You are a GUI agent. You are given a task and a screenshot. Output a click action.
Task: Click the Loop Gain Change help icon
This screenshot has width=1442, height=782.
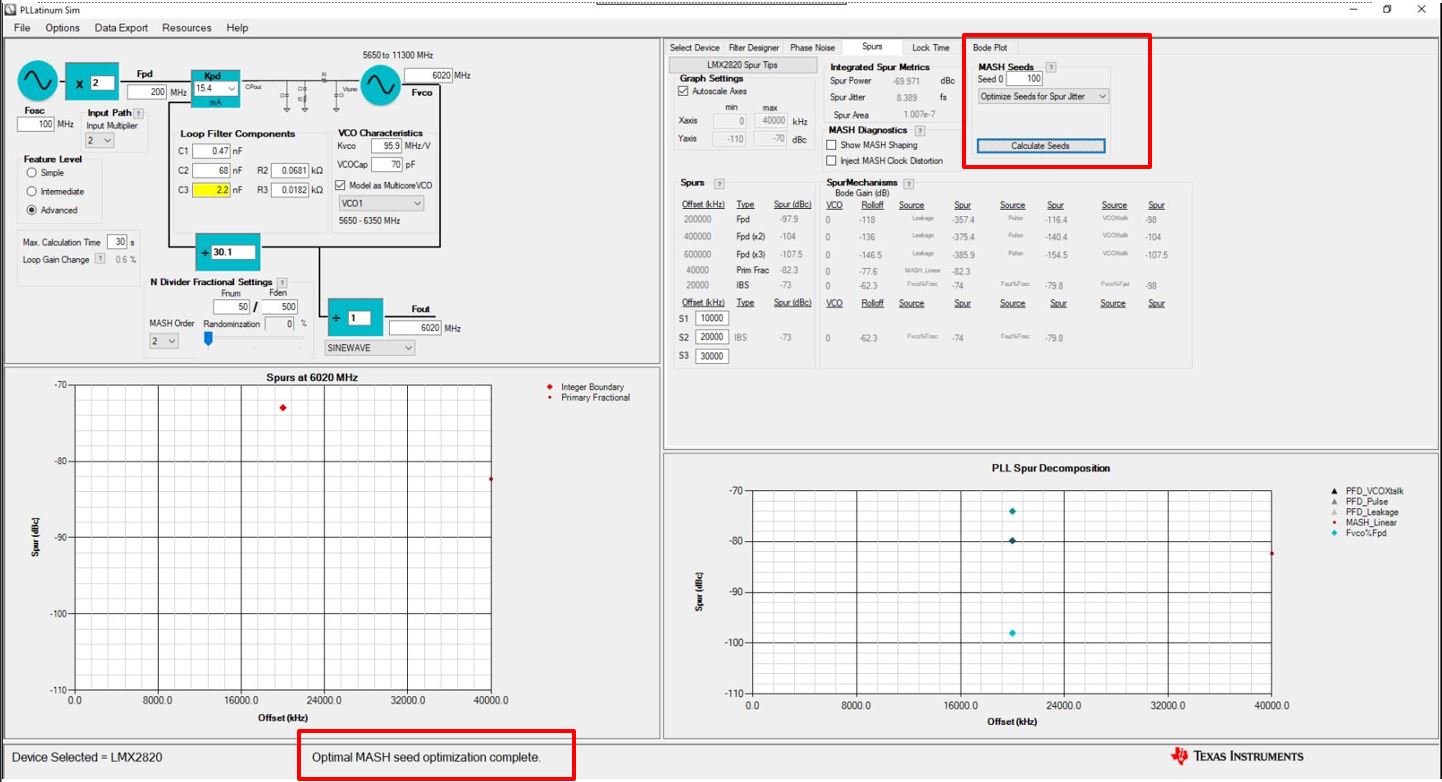pyautogui.click(x=99, y=260)
